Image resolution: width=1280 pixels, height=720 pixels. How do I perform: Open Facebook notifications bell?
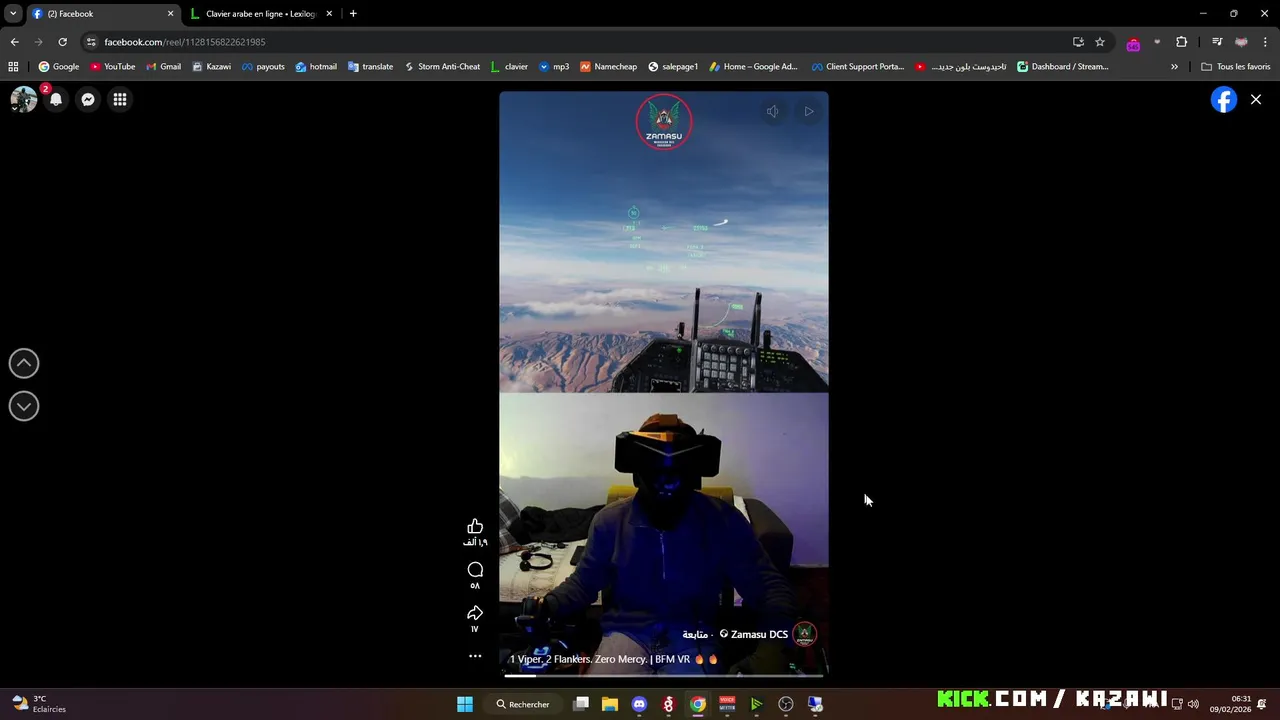[x=56, y=99]
